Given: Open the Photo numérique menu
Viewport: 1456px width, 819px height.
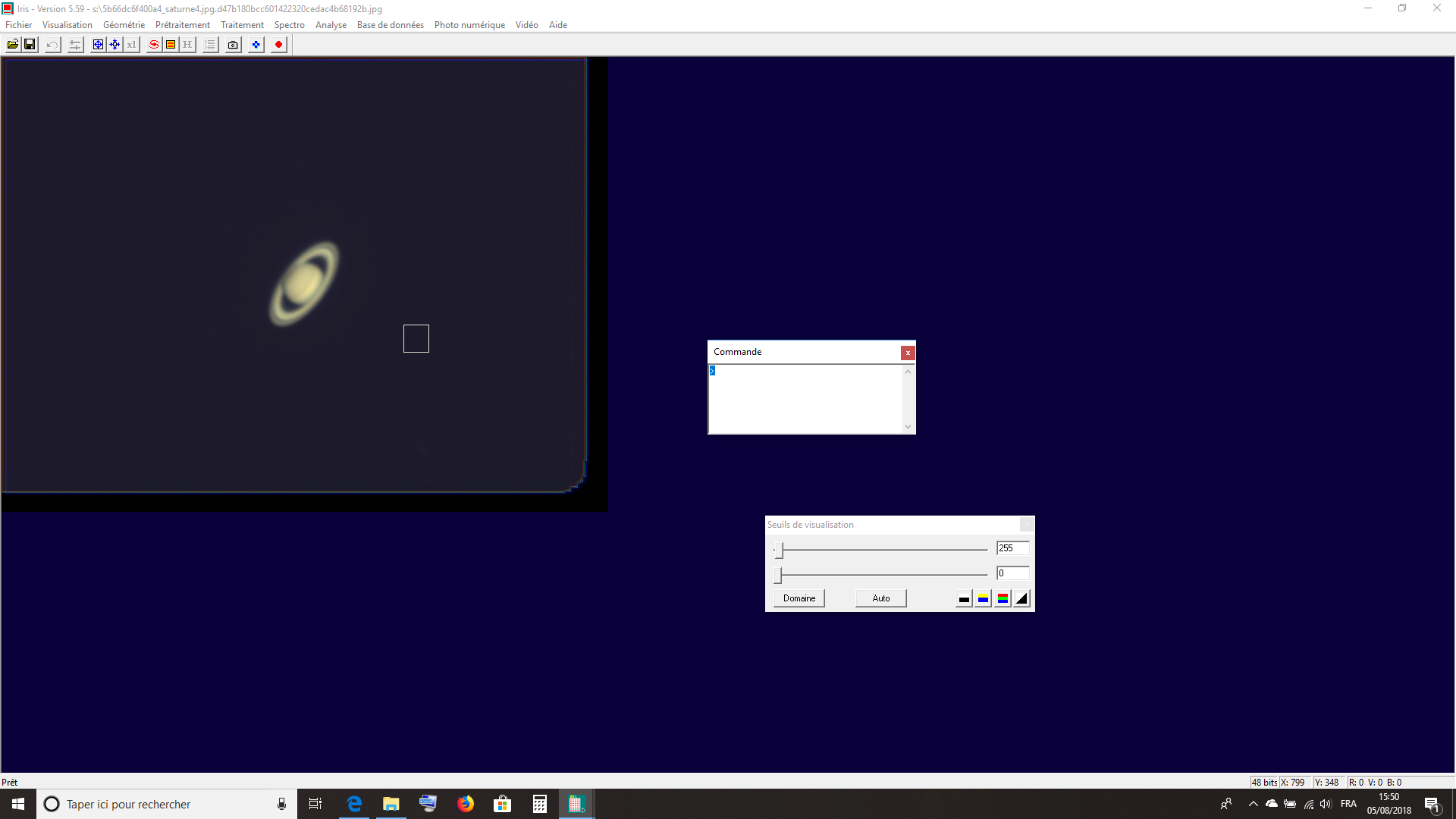Looking at the screenshot, I should tap(469, 25).
